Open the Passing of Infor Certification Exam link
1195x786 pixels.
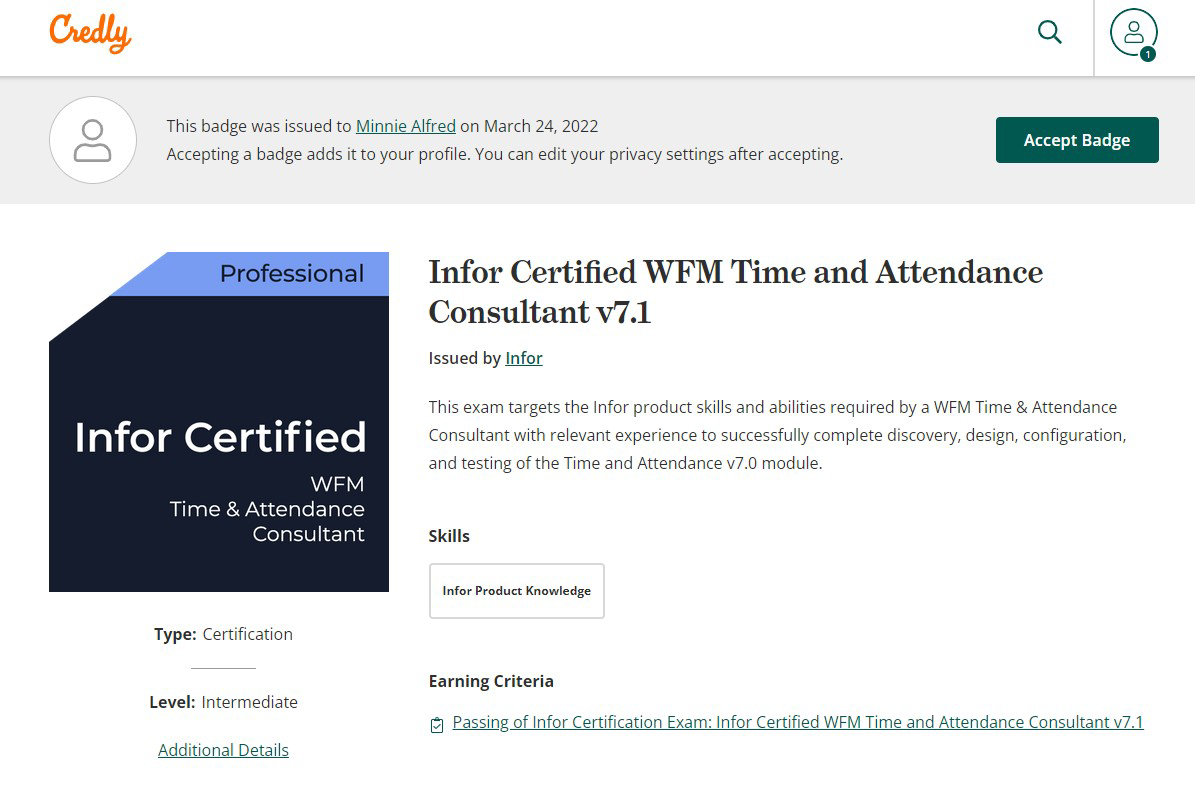[x=797, y=722]
